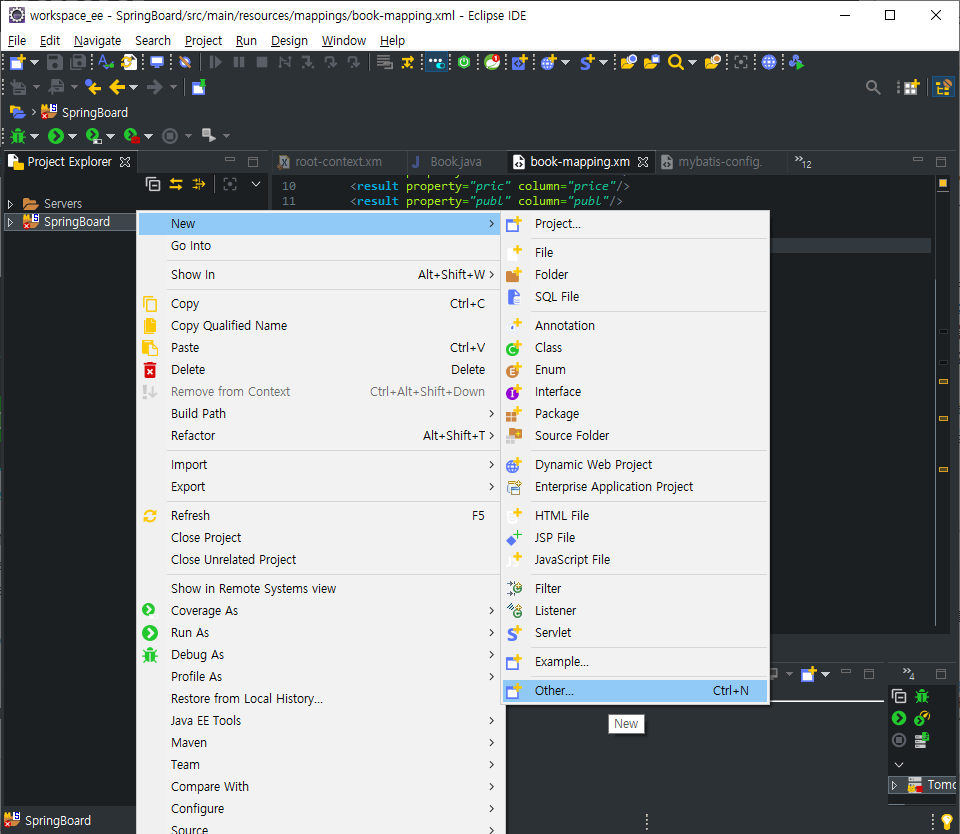Image resolution: width=960 pixels, height=834 pixels.
Task: Click quick access search magnifier
Action: coord(873,88)
